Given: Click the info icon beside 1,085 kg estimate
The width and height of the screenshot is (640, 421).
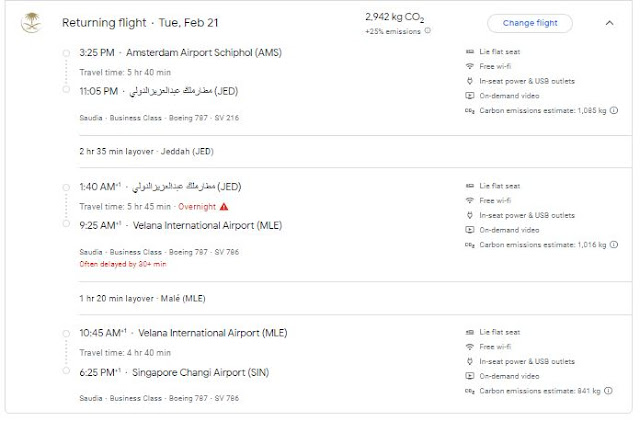Looking at the screenshot, I should click(612, 111).
